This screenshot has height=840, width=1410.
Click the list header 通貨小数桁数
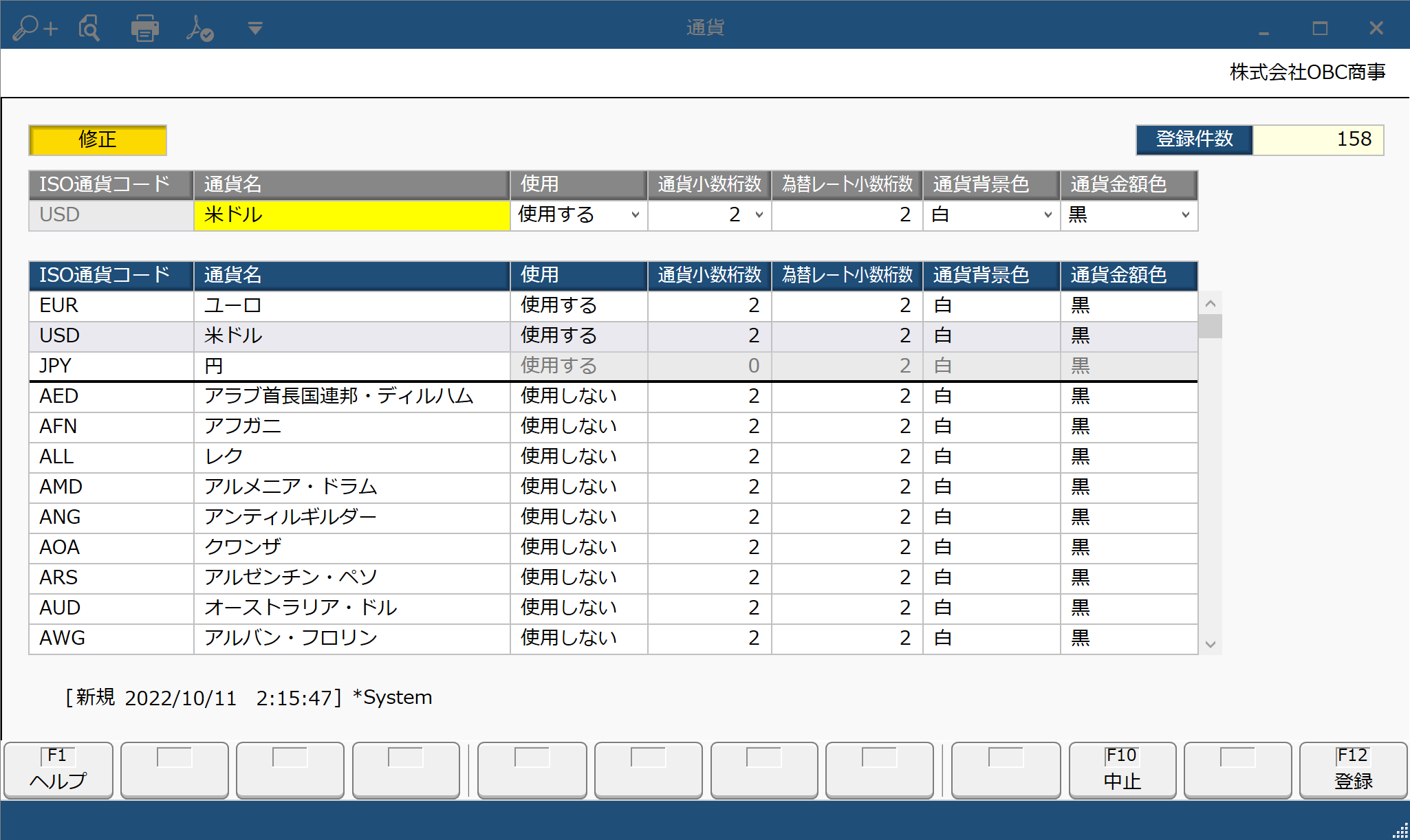[x=710, y=276]
